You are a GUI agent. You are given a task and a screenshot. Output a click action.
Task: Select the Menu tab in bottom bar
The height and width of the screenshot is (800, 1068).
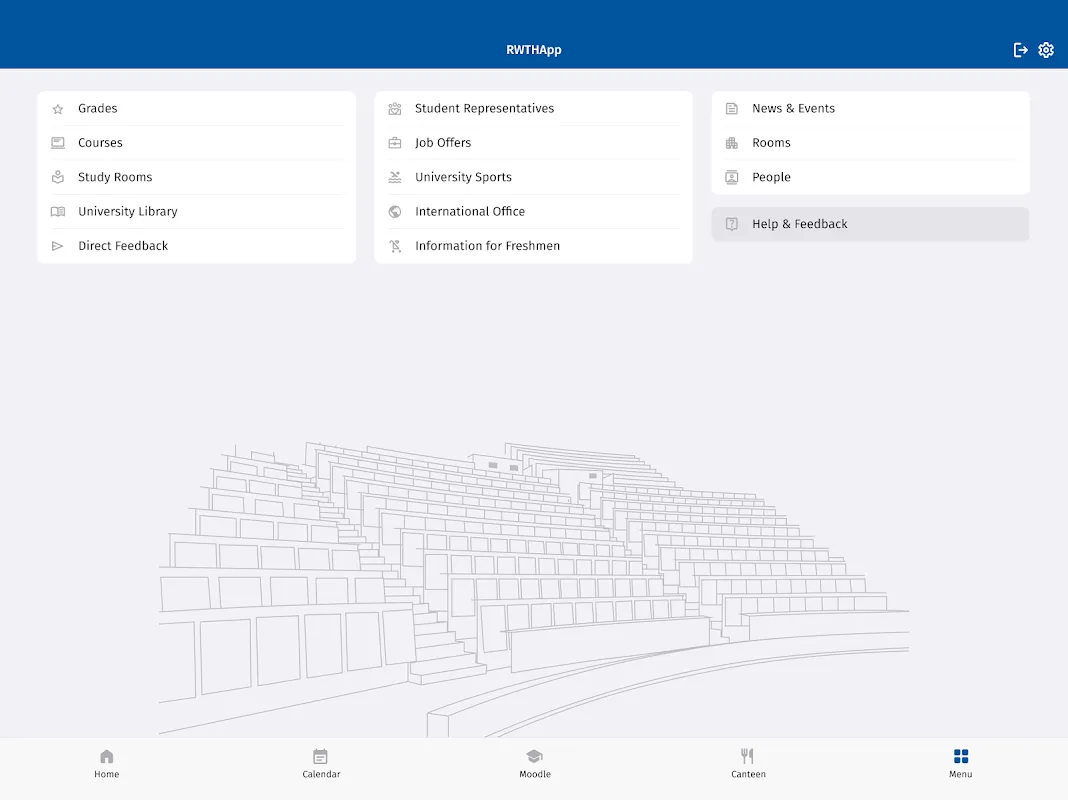click(x=961, y=763)
